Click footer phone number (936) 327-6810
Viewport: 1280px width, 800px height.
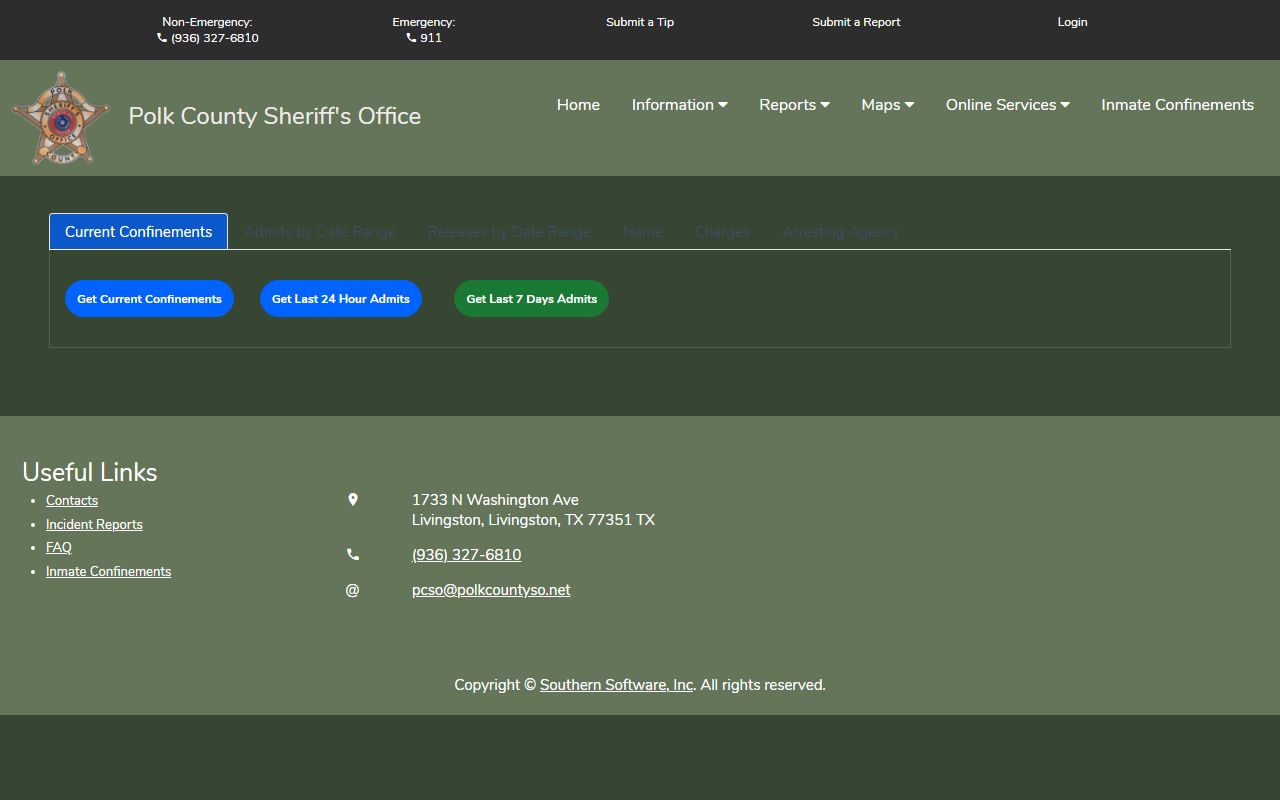(x=466, y=555)
